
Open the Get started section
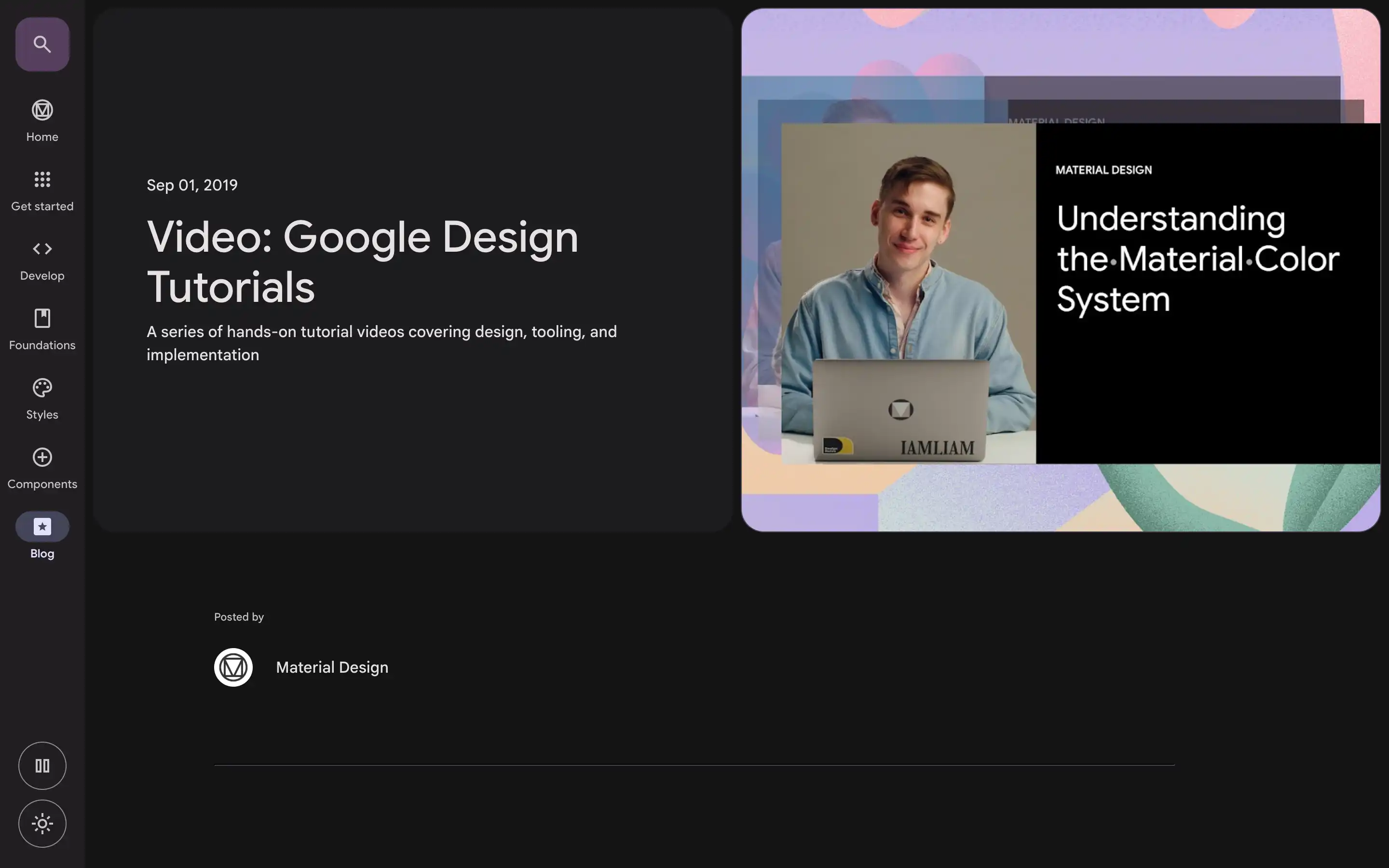42,179
